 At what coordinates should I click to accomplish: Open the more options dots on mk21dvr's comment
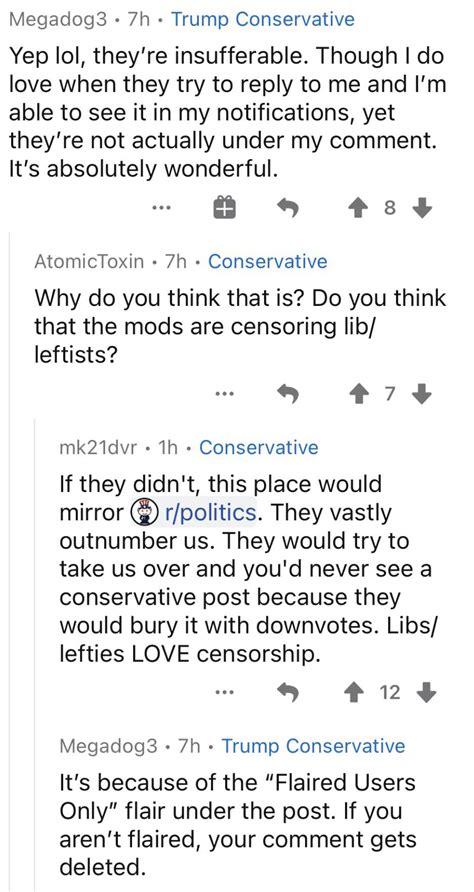(x=225, y=692)
